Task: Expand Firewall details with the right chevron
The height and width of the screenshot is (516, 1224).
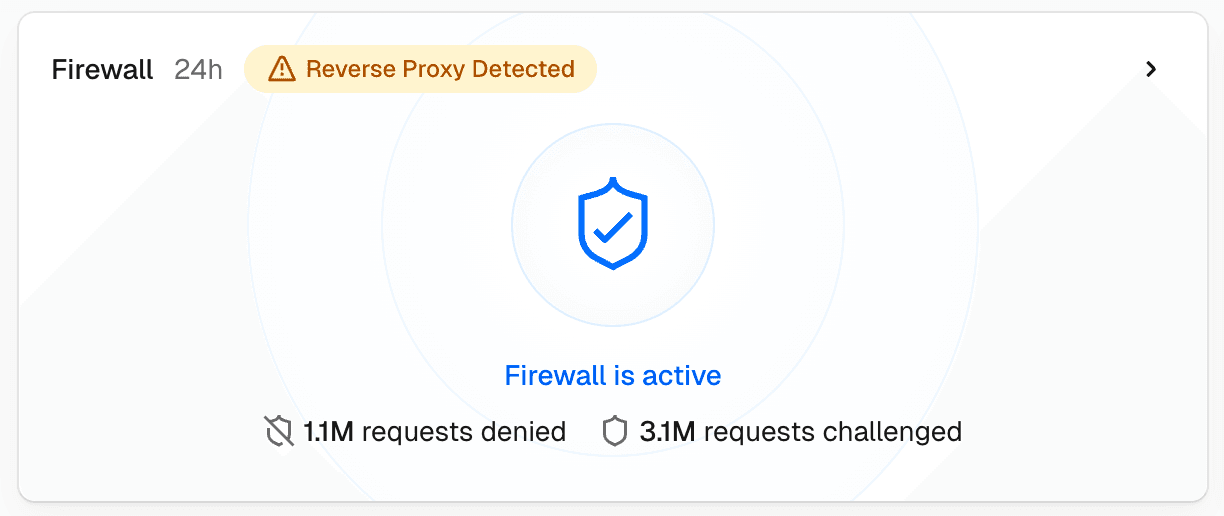Action: tap(1151, 69)
